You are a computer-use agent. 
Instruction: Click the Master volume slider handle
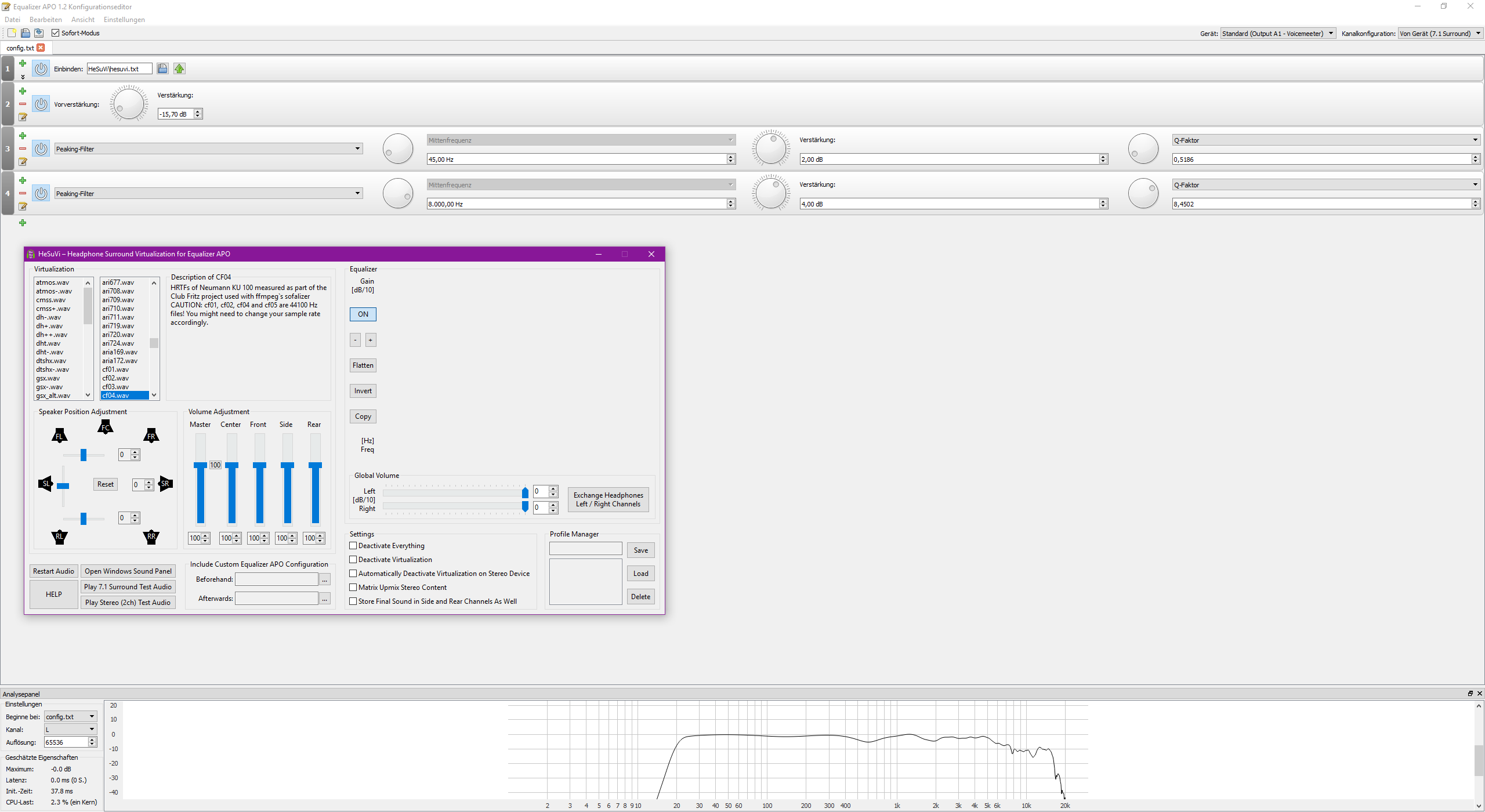pos(200,465)
